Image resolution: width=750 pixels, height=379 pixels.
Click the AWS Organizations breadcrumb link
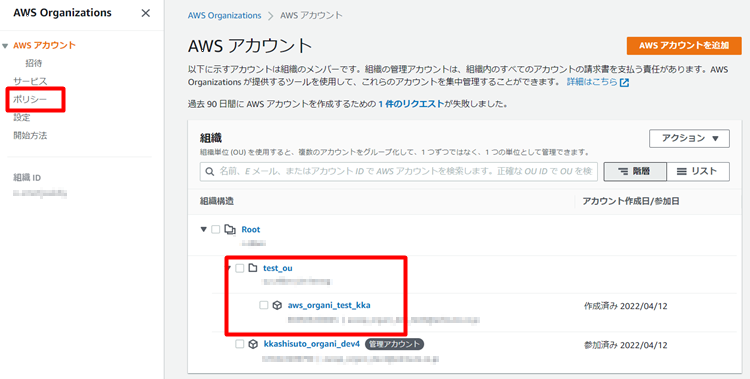pos(224,15)
